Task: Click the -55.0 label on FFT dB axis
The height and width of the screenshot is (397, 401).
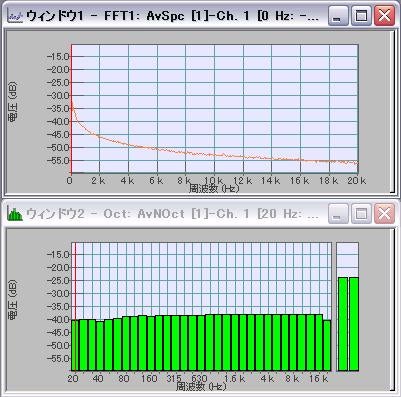Action: (58, 160)
